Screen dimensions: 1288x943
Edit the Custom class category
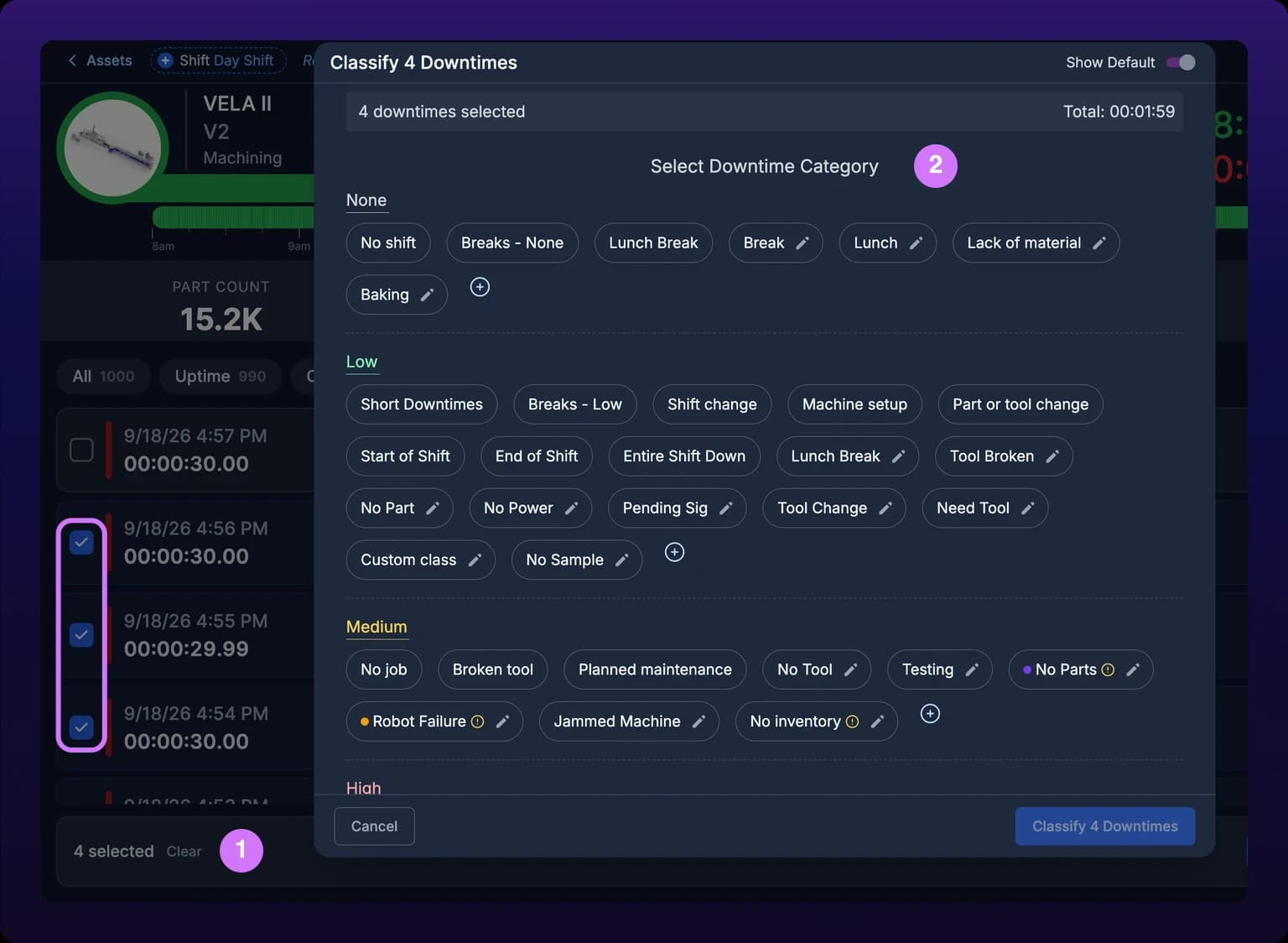pyautogui.click(x=475, y=560)
